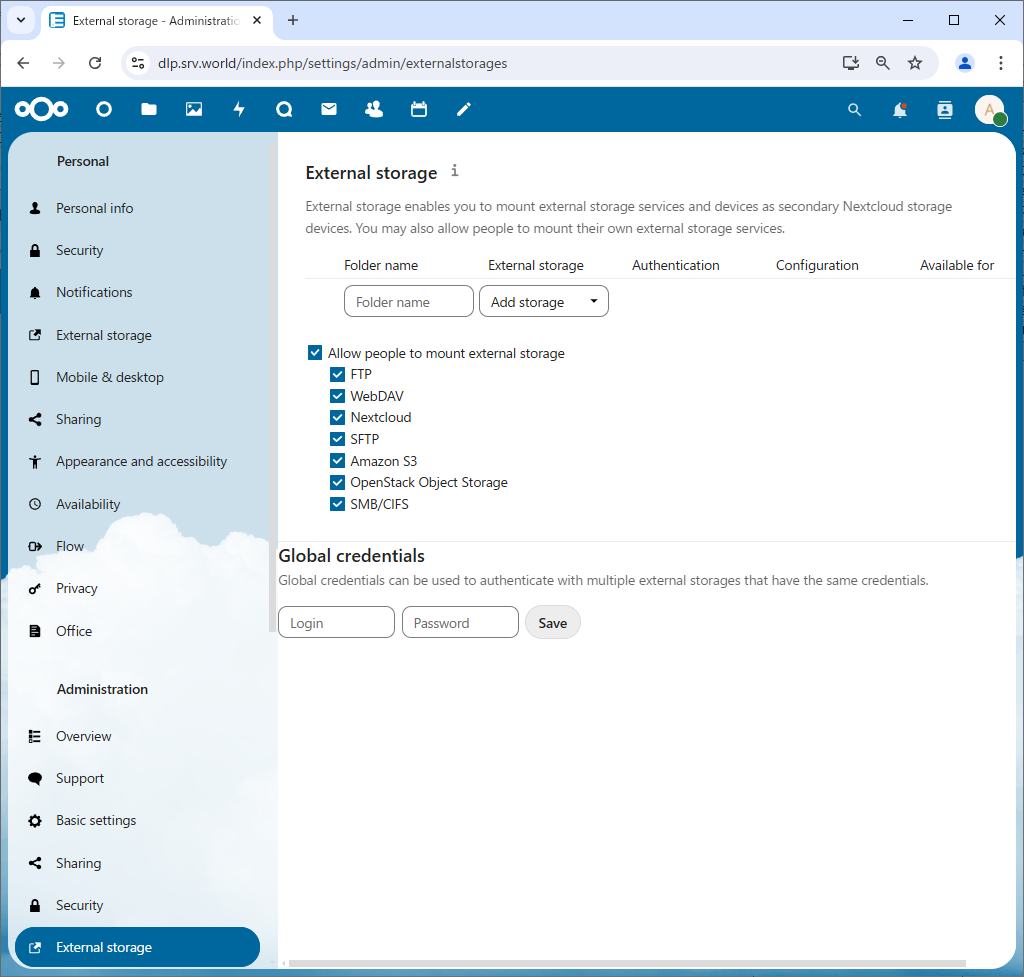The height and width of the screenshot is (977, 1024).
Task: Click the Folder name input field
Action: pos(408,302)
